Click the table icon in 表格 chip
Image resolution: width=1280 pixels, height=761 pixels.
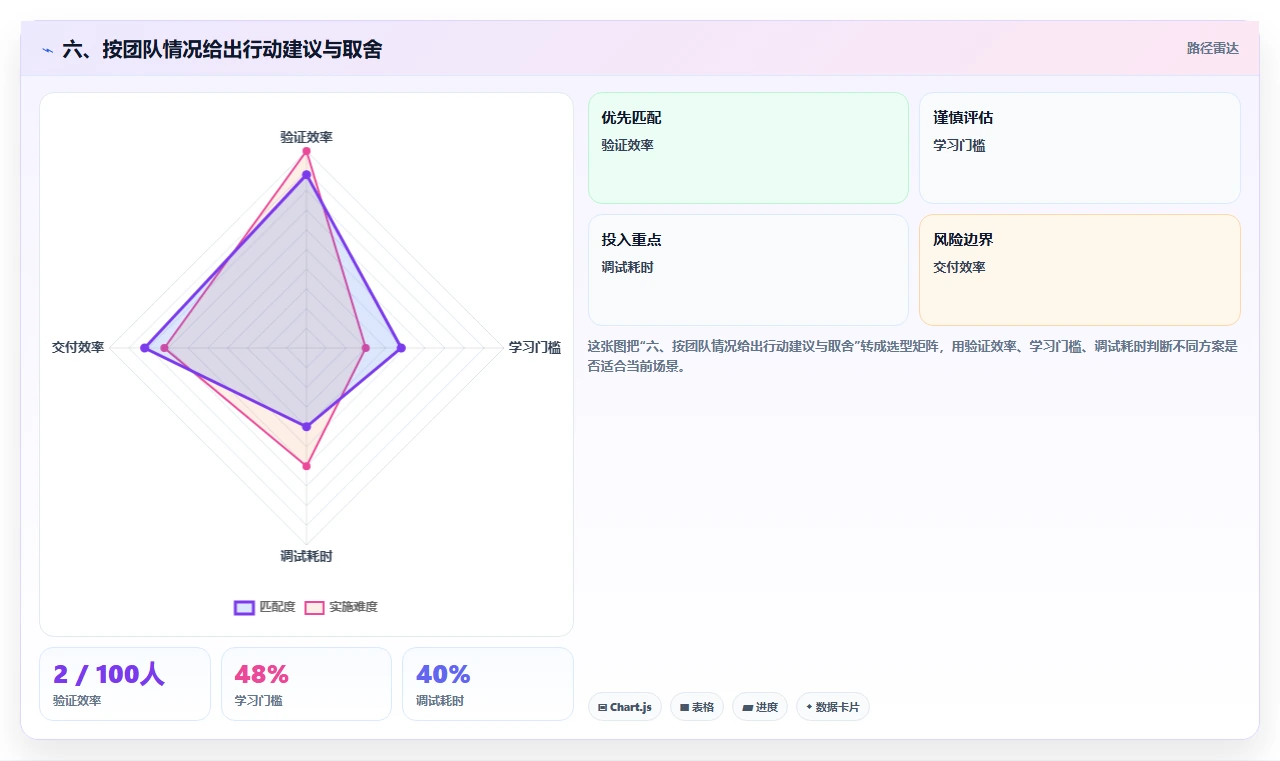point(685,707)
